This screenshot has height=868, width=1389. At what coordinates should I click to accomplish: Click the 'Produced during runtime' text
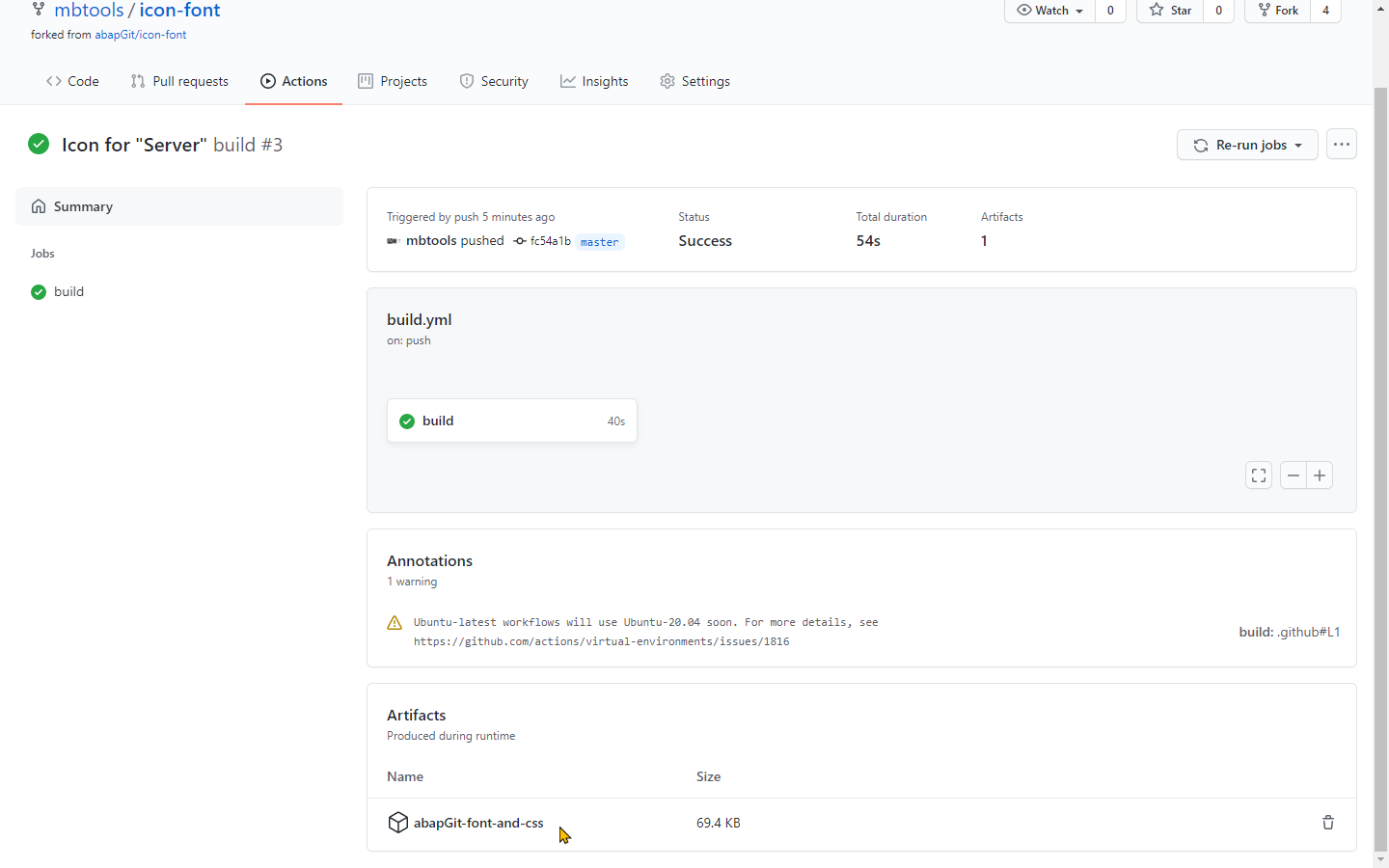pos(451,736)
